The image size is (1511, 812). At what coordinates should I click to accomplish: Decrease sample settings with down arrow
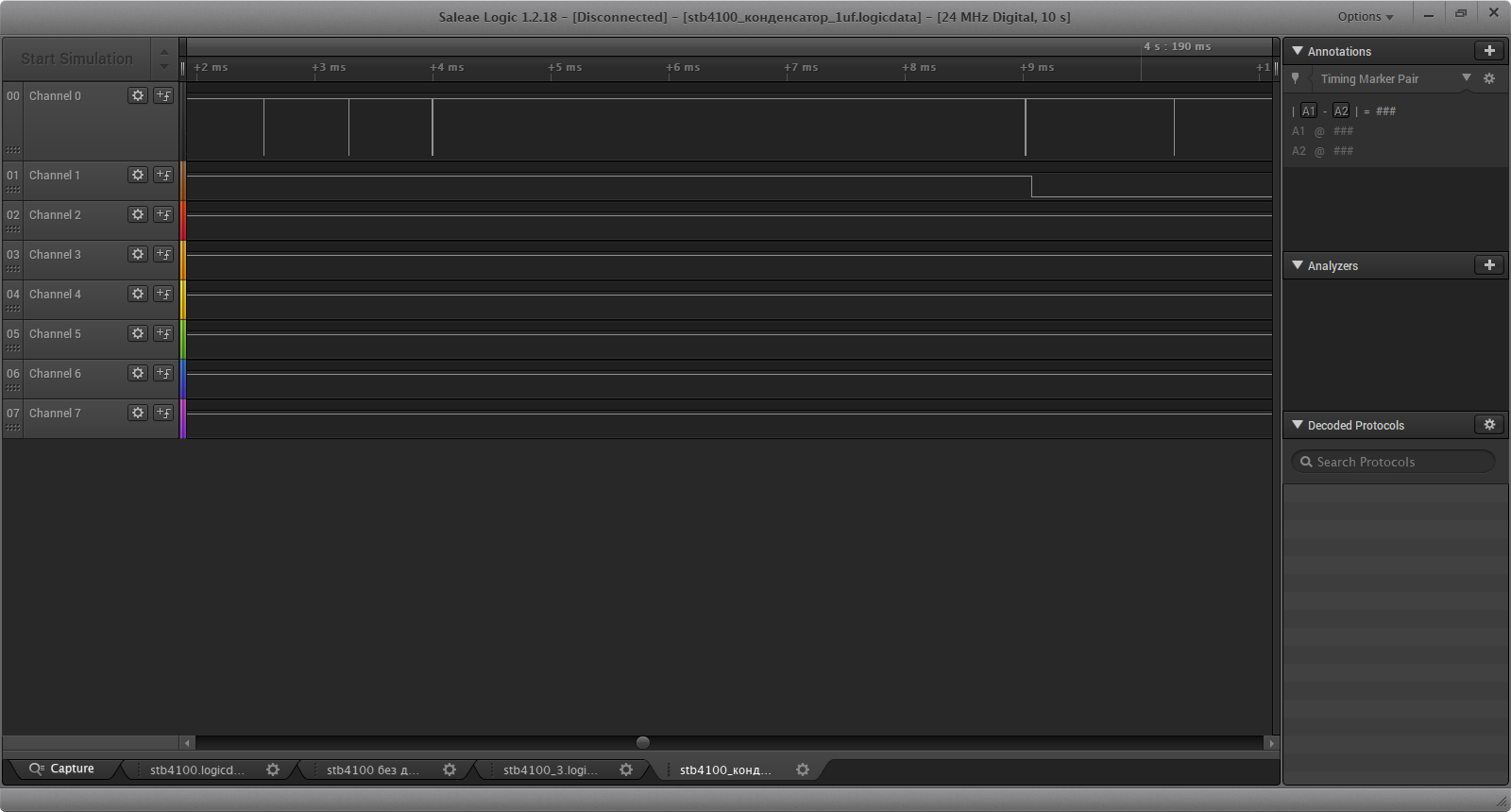(x=164, y=66)
